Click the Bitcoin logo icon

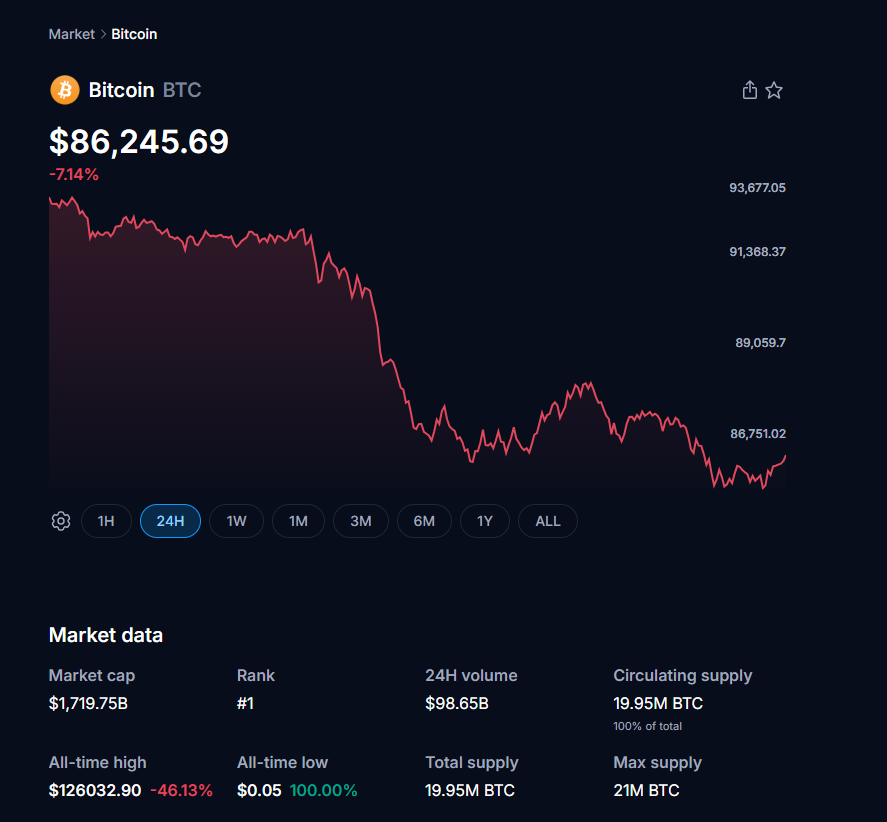point(64,90)
